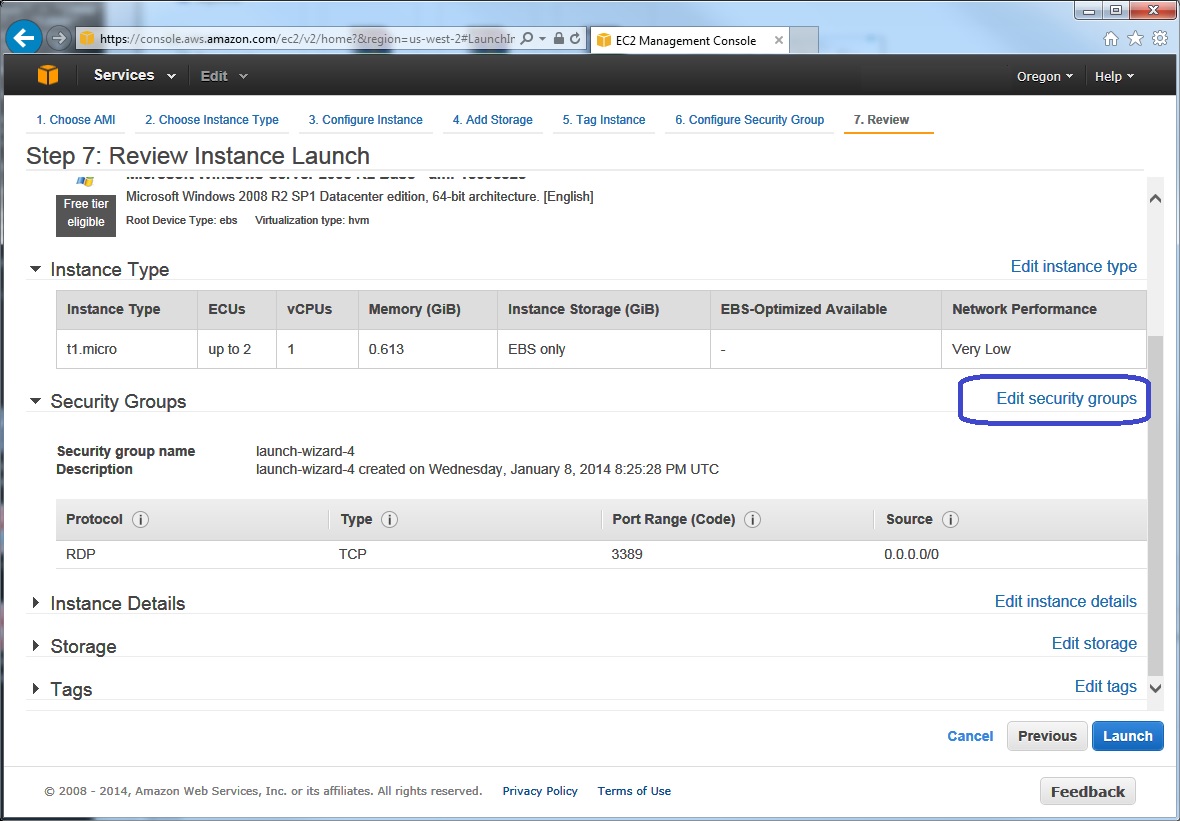Click the 3389 port range cell
Image resolution: width=1180 pixels, height=821 pixels.
627,555
